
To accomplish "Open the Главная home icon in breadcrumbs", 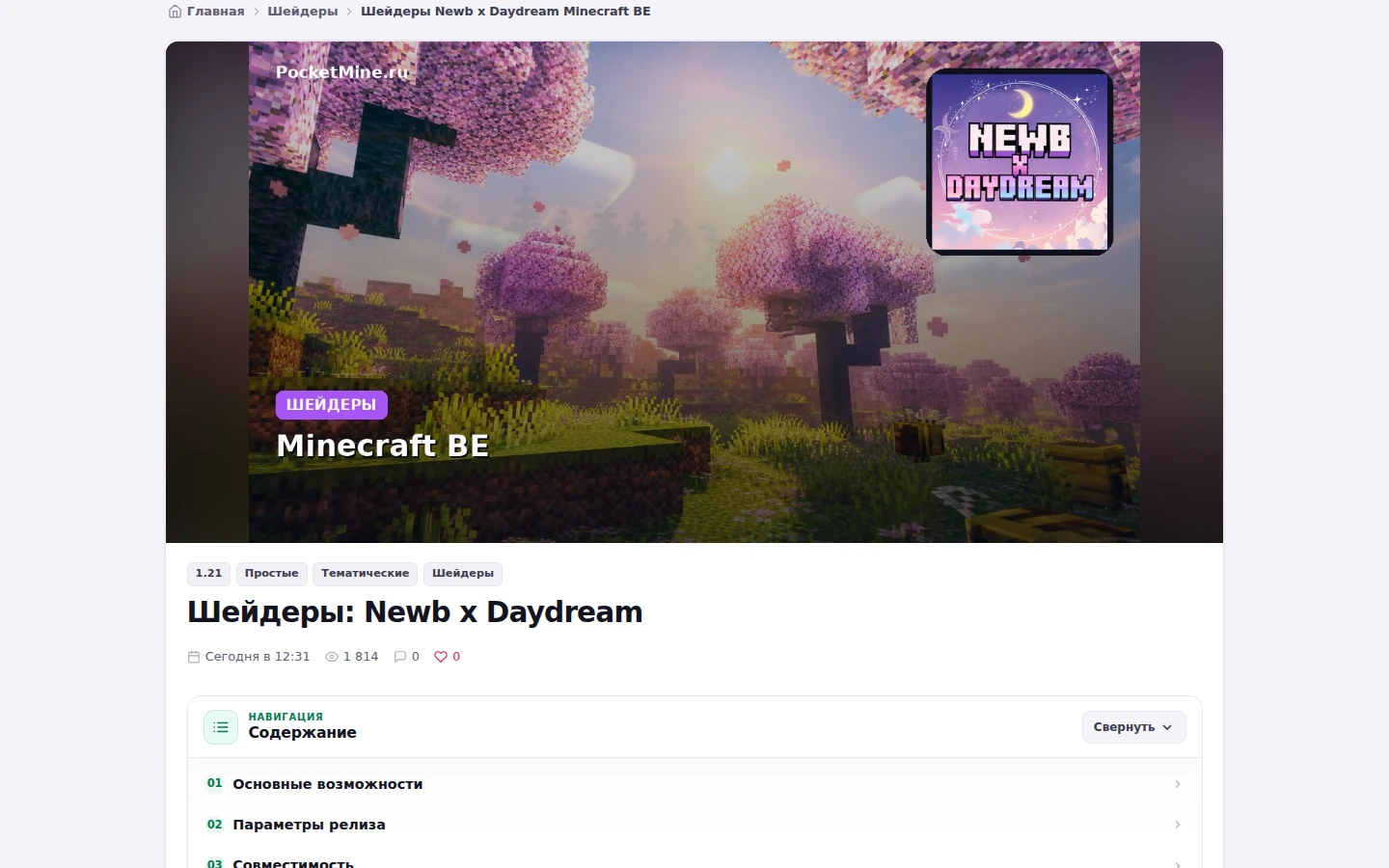I will pyautogui.click(x=175, y=12).
